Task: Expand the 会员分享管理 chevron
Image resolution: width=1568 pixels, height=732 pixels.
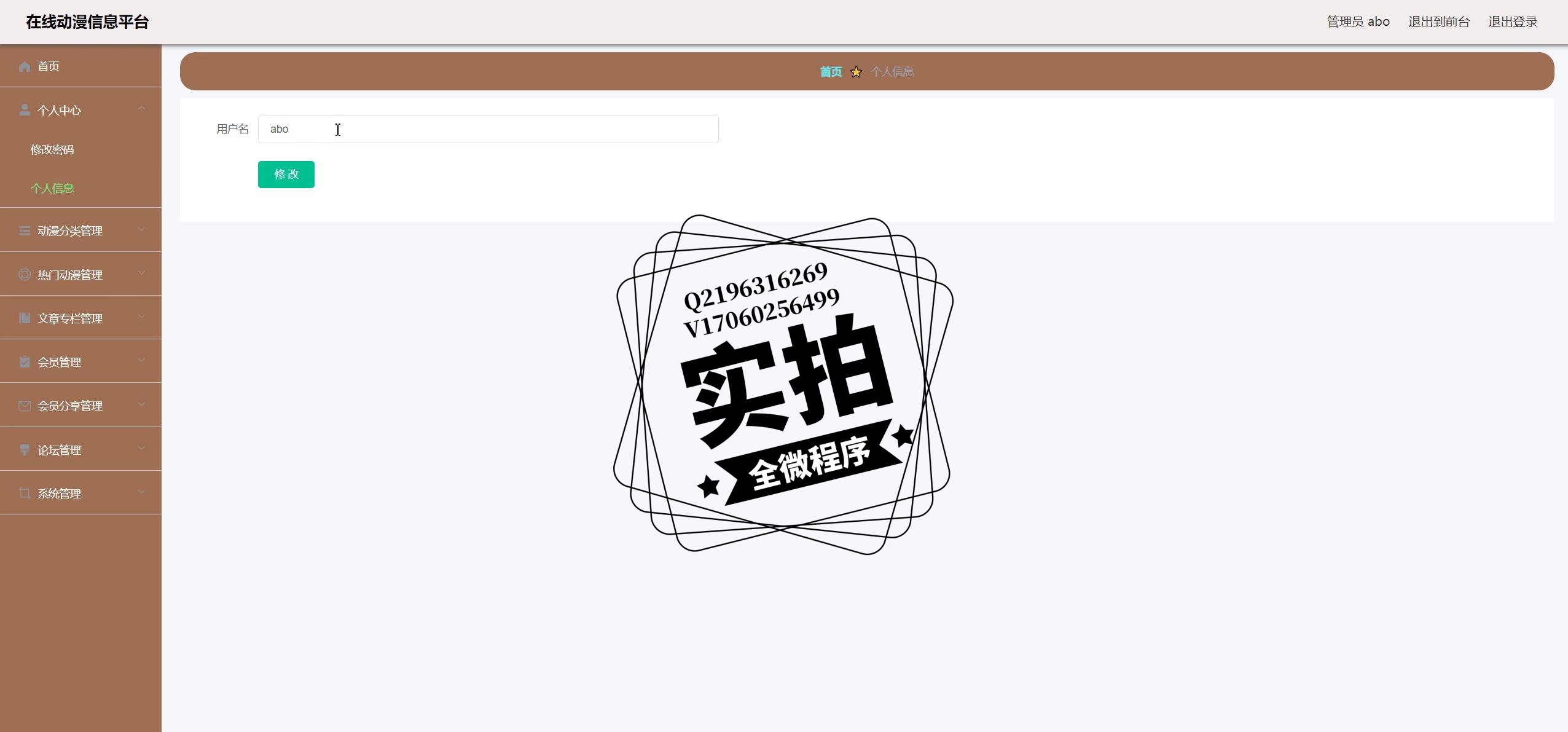Action: (x=142, y=404)
